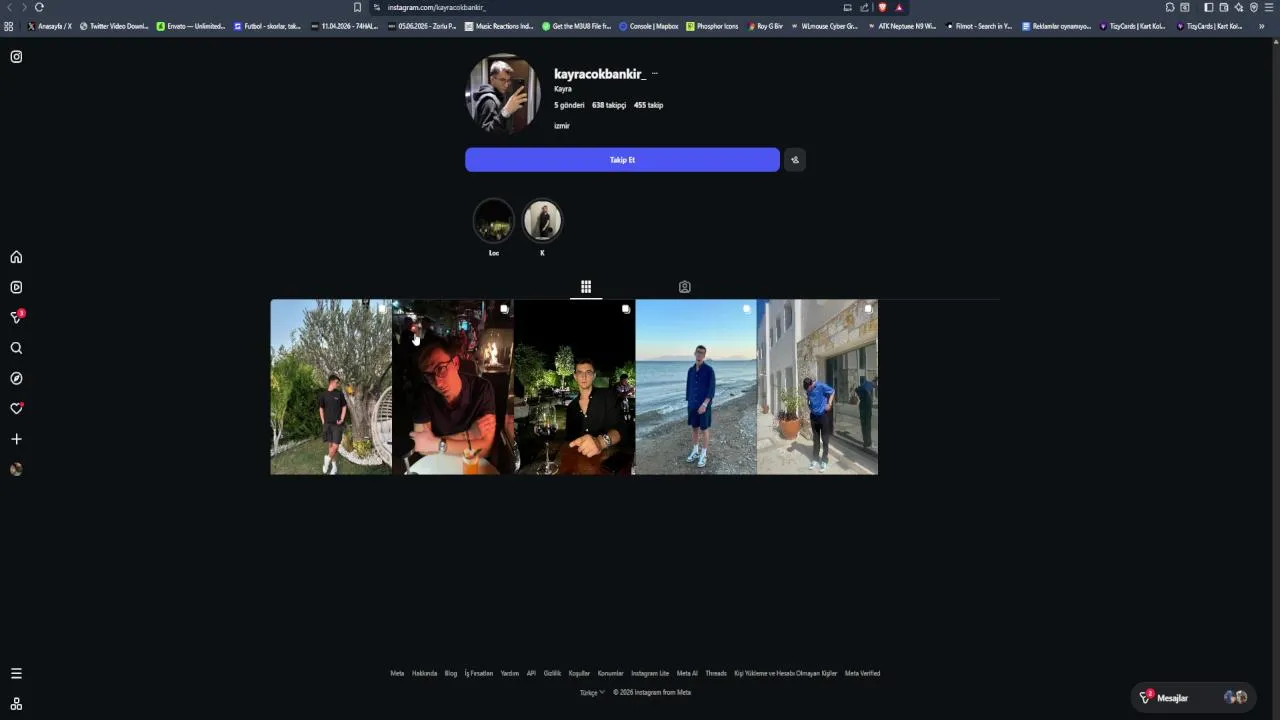
Task: Click '5 gönderi' posts count
Action: coord(569,105)
